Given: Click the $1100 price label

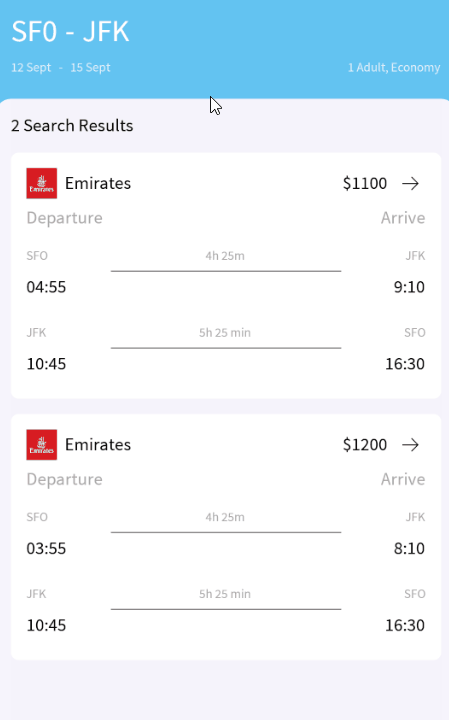Looking at the screenshot, I should point(365,184).
